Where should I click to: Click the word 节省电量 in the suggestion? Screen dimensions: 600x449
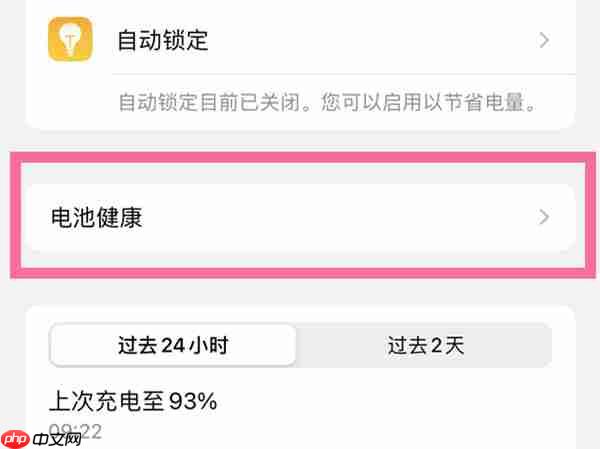click(485, 102)
